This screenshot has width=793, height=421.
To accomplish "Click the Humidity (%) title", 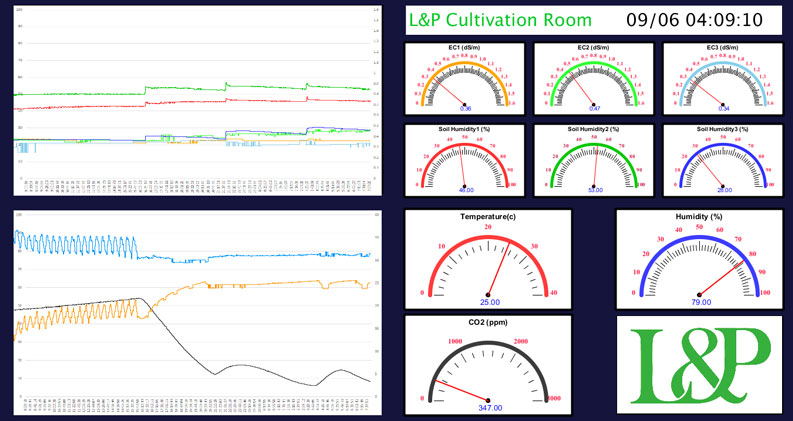I will (x=699, y=217).
